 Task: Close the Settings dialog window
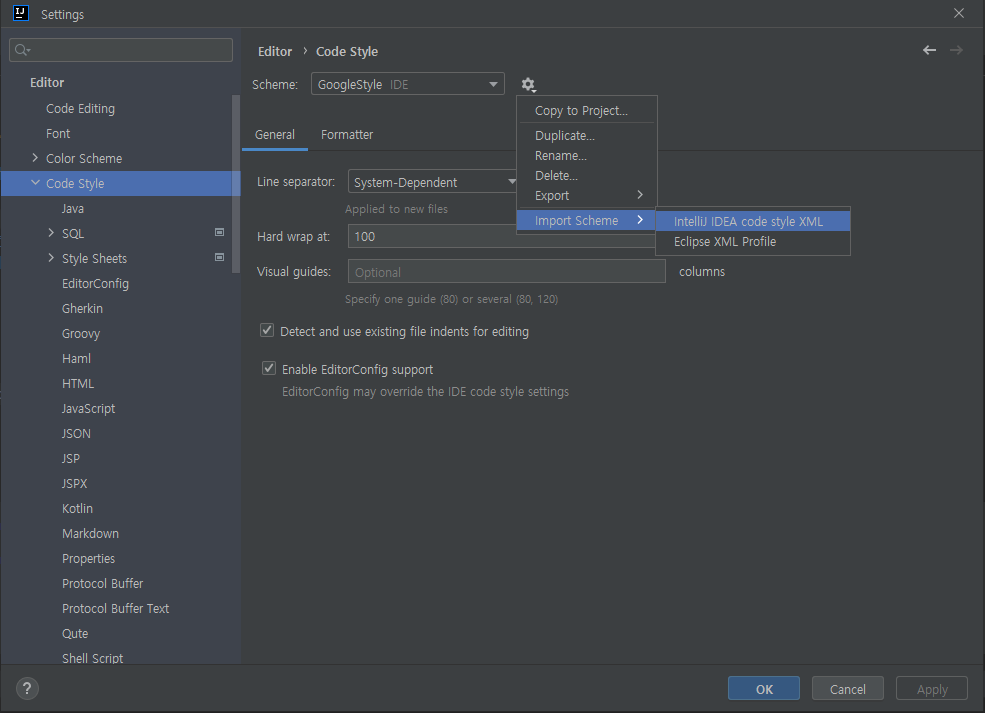pyautogui.click(x=959, y=13)
